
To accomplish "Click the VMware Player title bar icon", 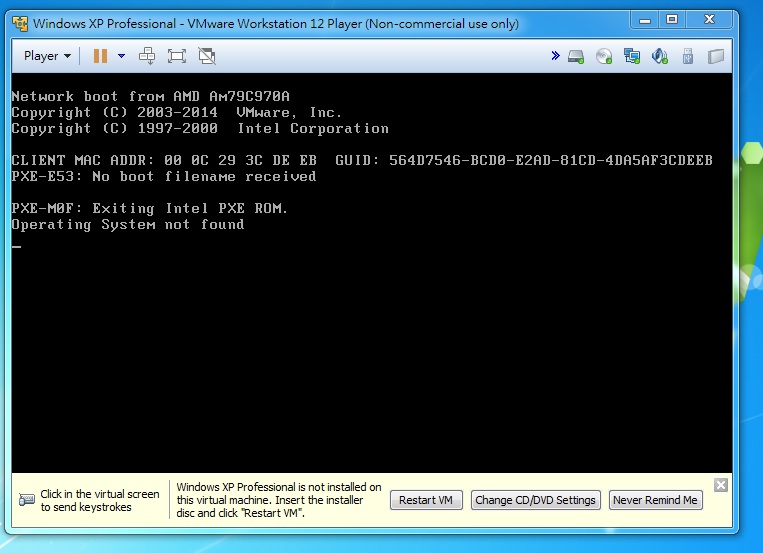I will click(20, 23).
